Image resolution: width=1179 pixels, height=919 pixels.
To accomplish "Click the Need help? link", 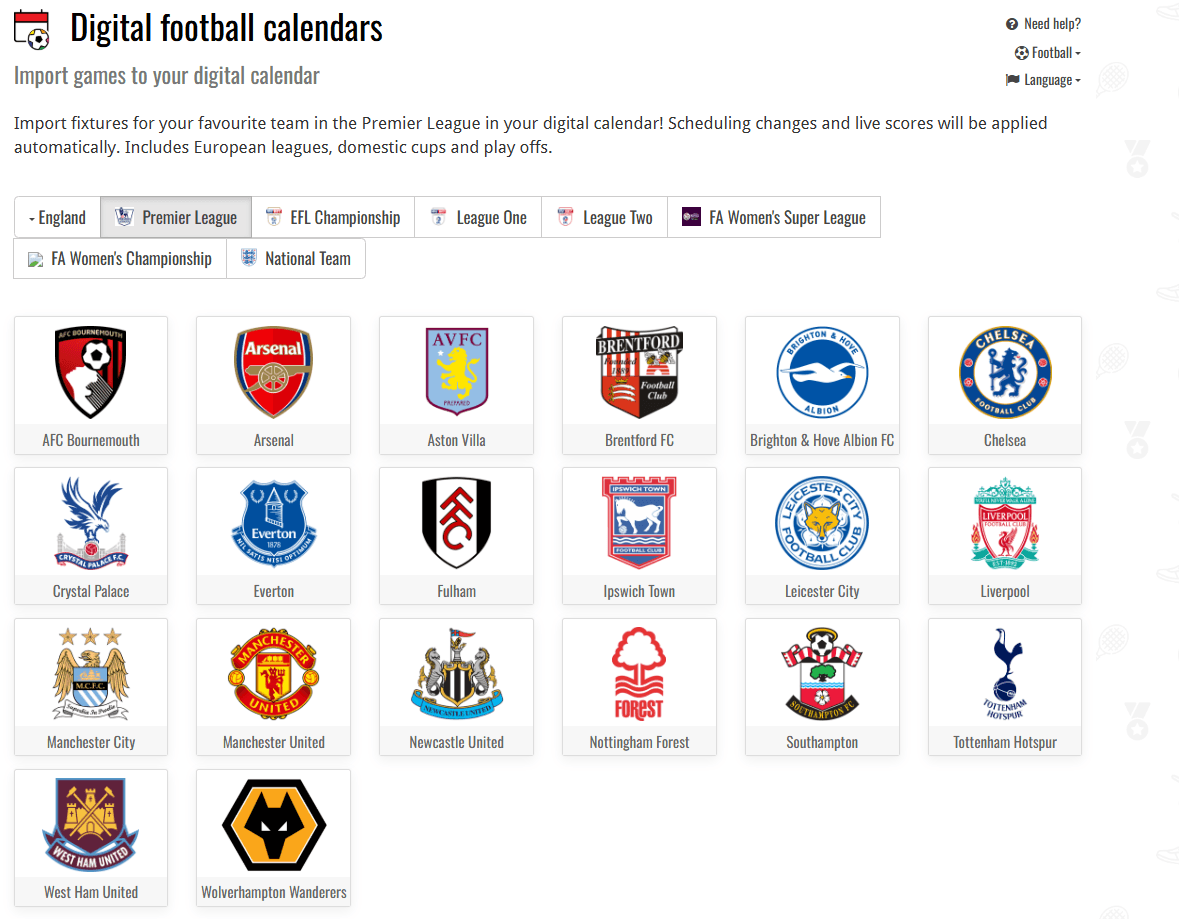I will pyautogui.click(x=1043, y=24).
